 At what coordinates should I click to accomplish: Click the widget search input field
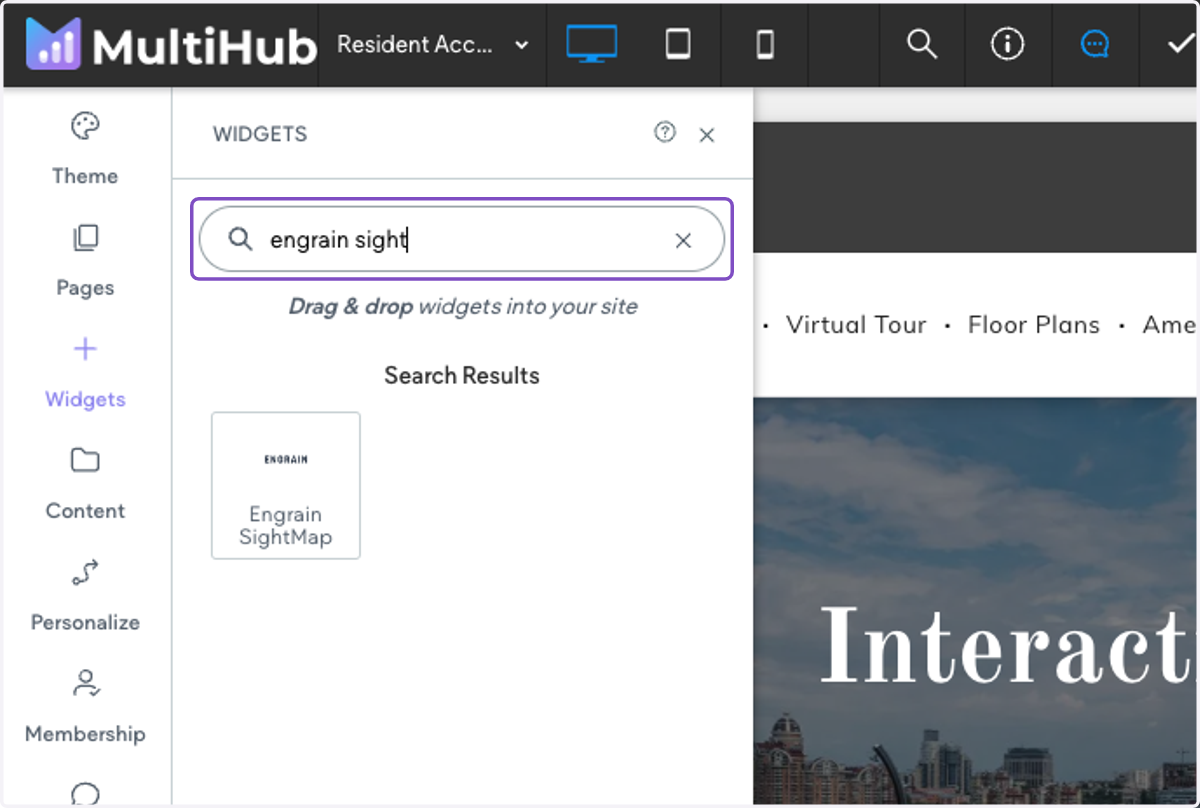pos(462,240)
